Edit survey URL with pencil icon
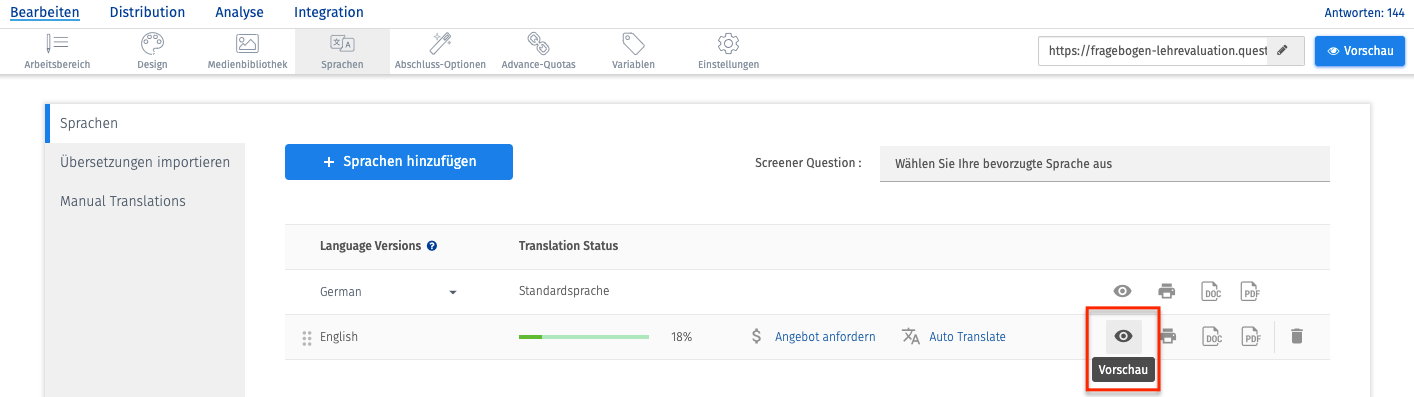This screenshot has height=397, width=1414. 1283,51
